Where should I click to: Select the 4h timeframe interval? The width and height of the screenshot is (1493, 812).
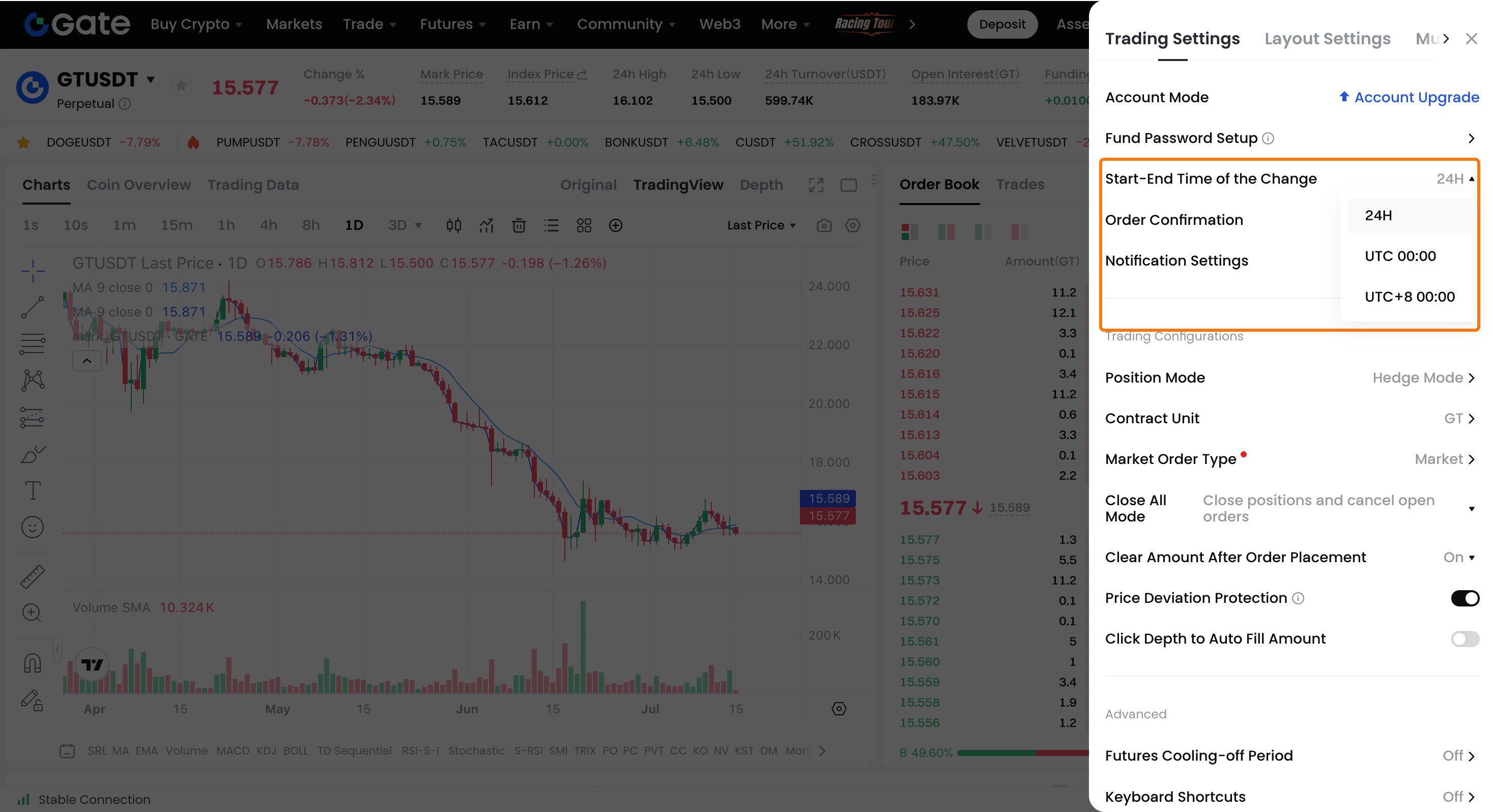[x=268, y=225]
